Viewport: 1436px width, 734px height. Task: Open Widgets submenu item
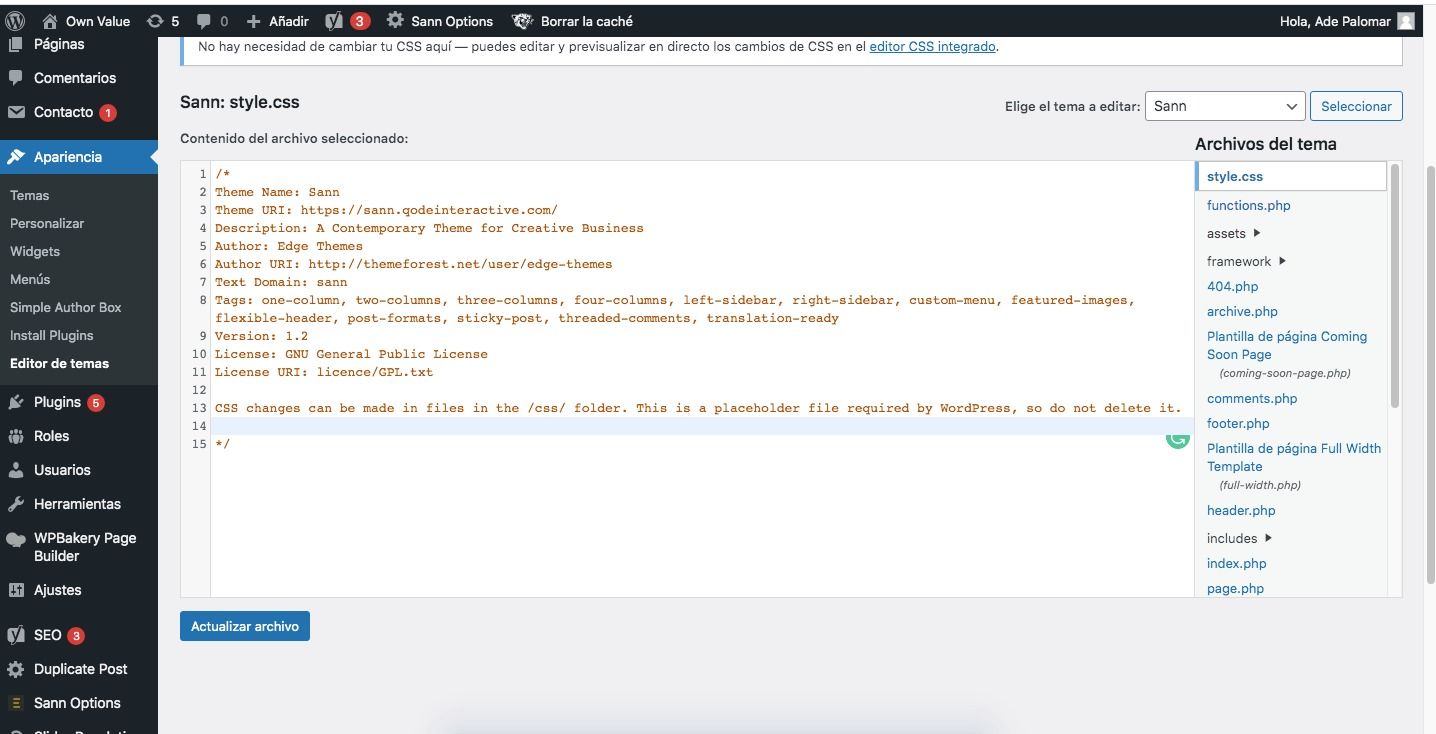point(35,251)
